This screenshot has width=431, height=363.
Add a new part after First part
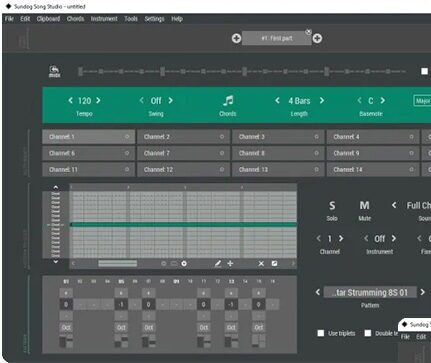coord(317,38)
